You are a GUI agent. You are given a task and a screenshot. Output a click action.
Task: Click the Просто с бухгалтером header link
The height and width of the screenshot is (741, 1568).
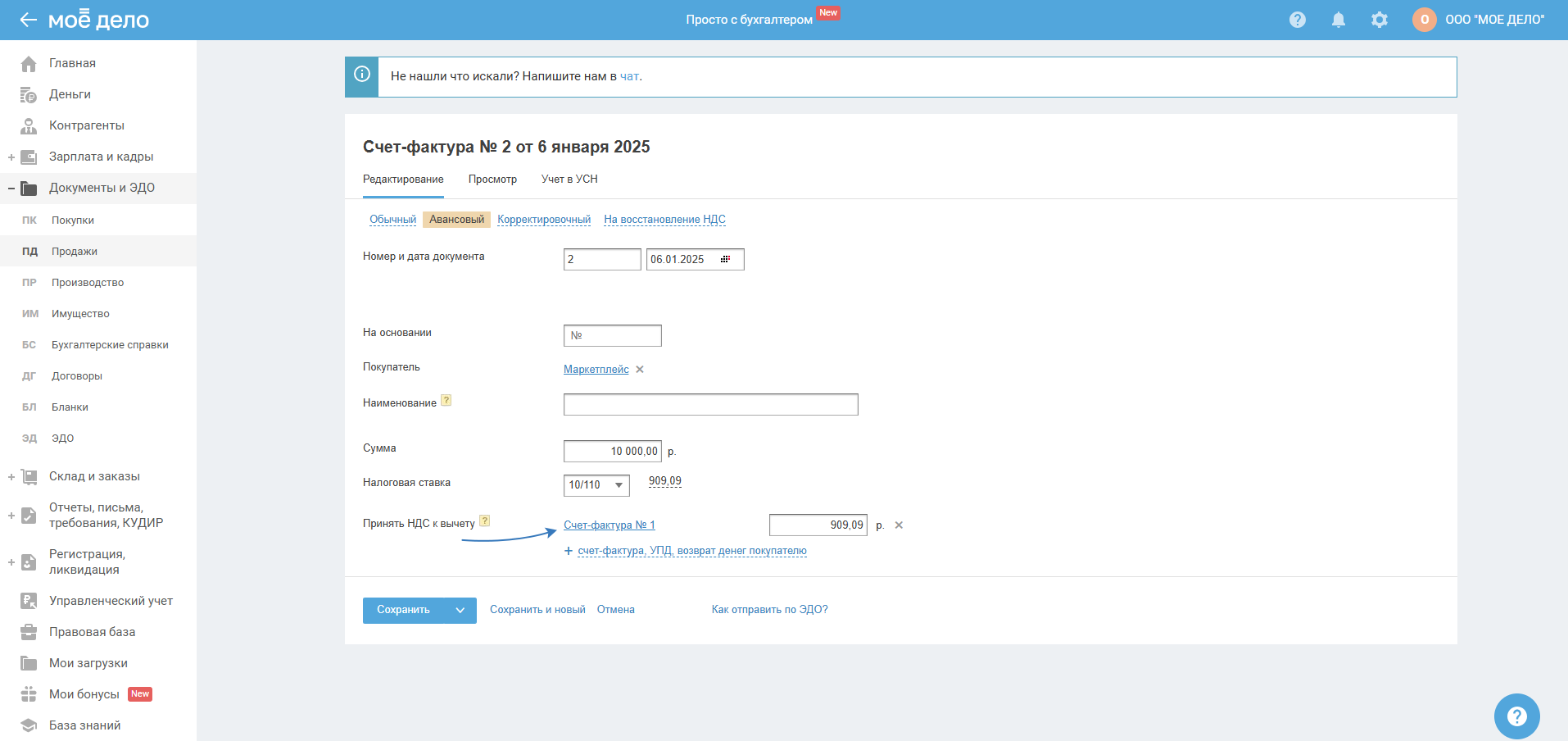pos(749,20)
